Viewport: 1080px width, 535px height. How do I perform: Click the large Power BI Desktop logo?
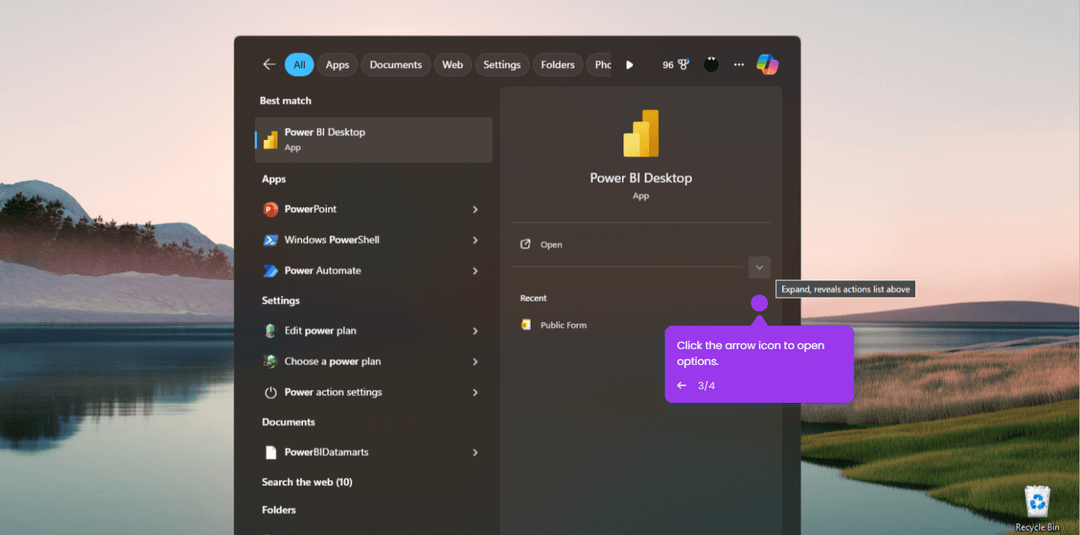[x=641, y=133]
